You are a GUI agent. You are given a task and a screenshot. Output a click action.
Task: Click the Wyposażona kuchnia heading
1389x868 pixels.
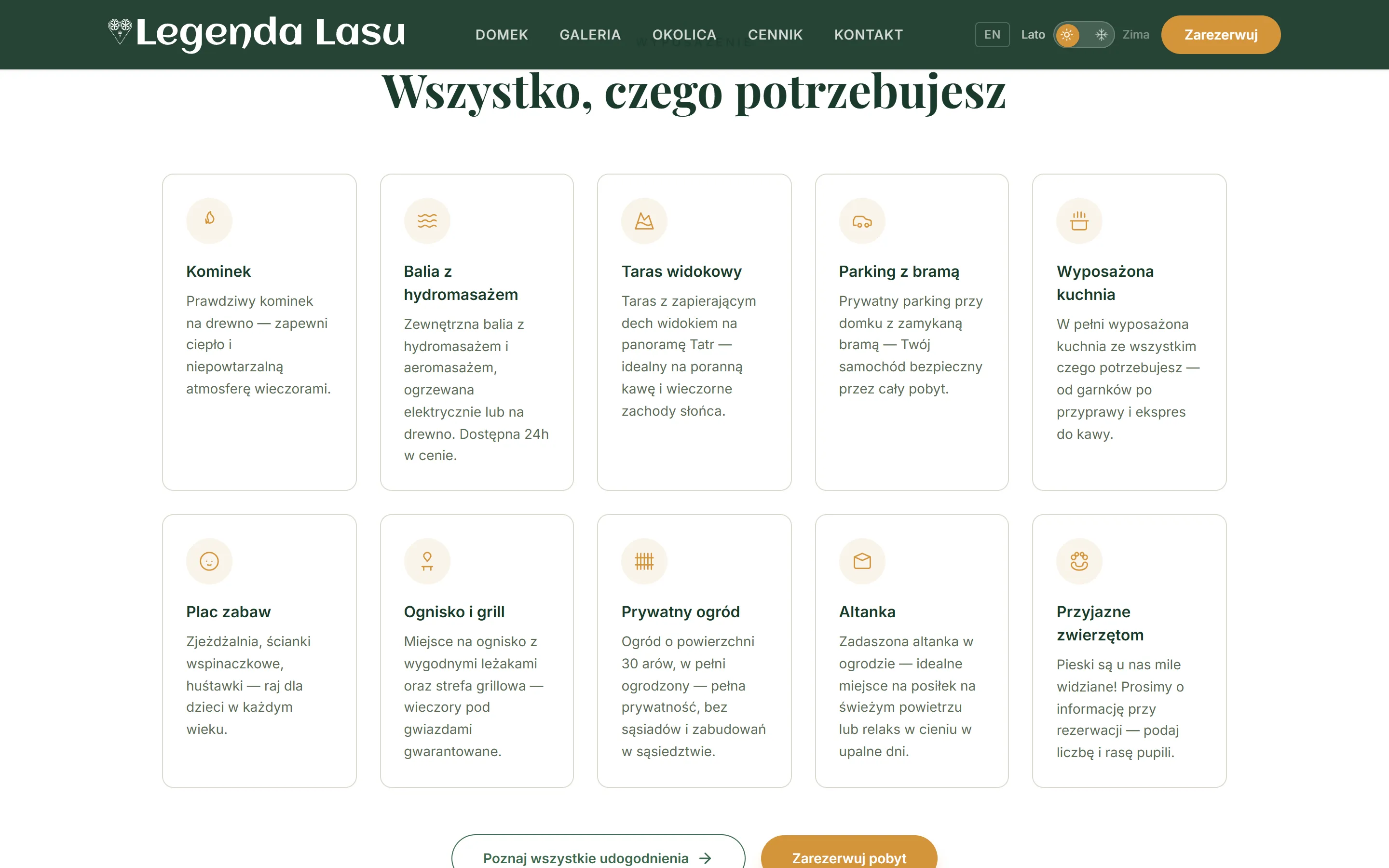point(1105,283)
